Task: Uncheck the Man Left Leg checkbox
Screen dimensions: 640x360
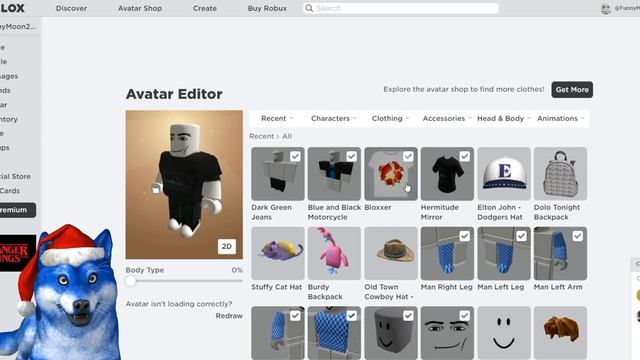Action: pyautogui.click(x=521, y=236)
